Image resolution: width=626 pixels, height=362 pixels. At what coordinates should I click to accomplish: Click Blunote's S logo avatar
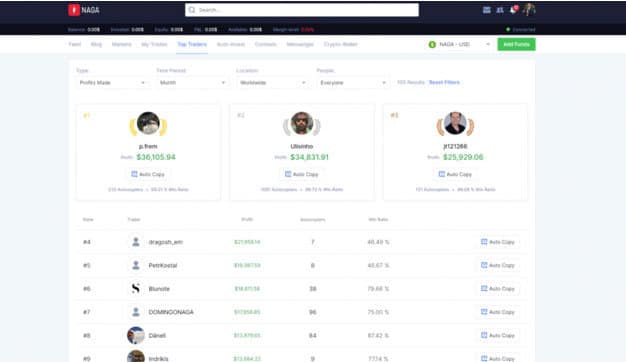pos(136,289)
